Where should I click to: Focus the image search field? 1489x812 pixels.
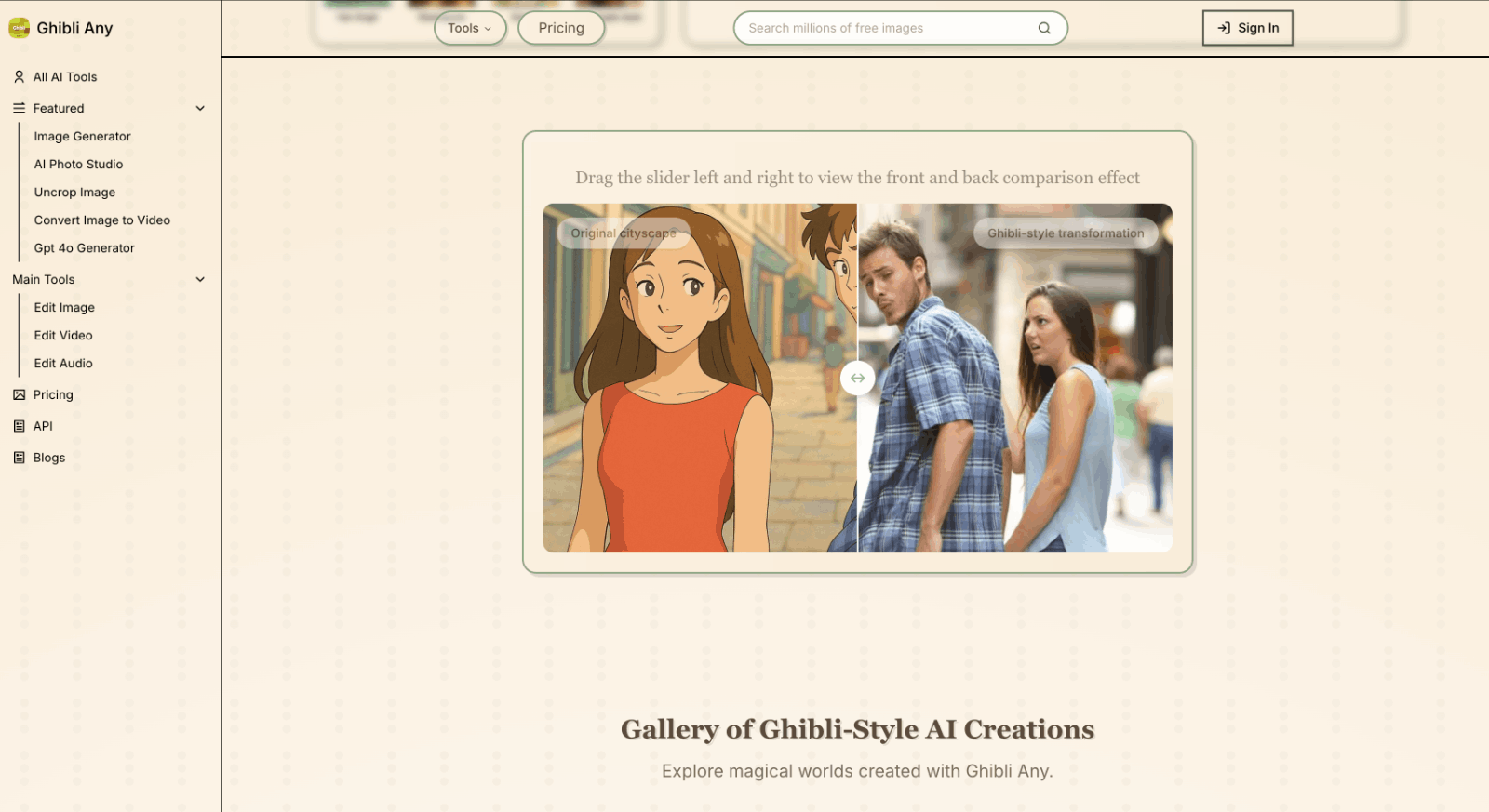coord(901,28)
